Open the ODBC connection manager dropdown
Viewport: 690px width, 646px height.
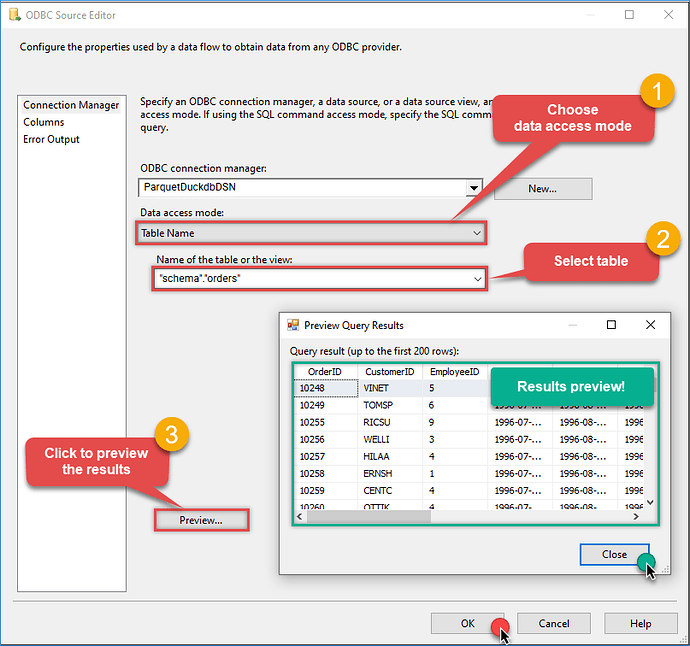474,187
